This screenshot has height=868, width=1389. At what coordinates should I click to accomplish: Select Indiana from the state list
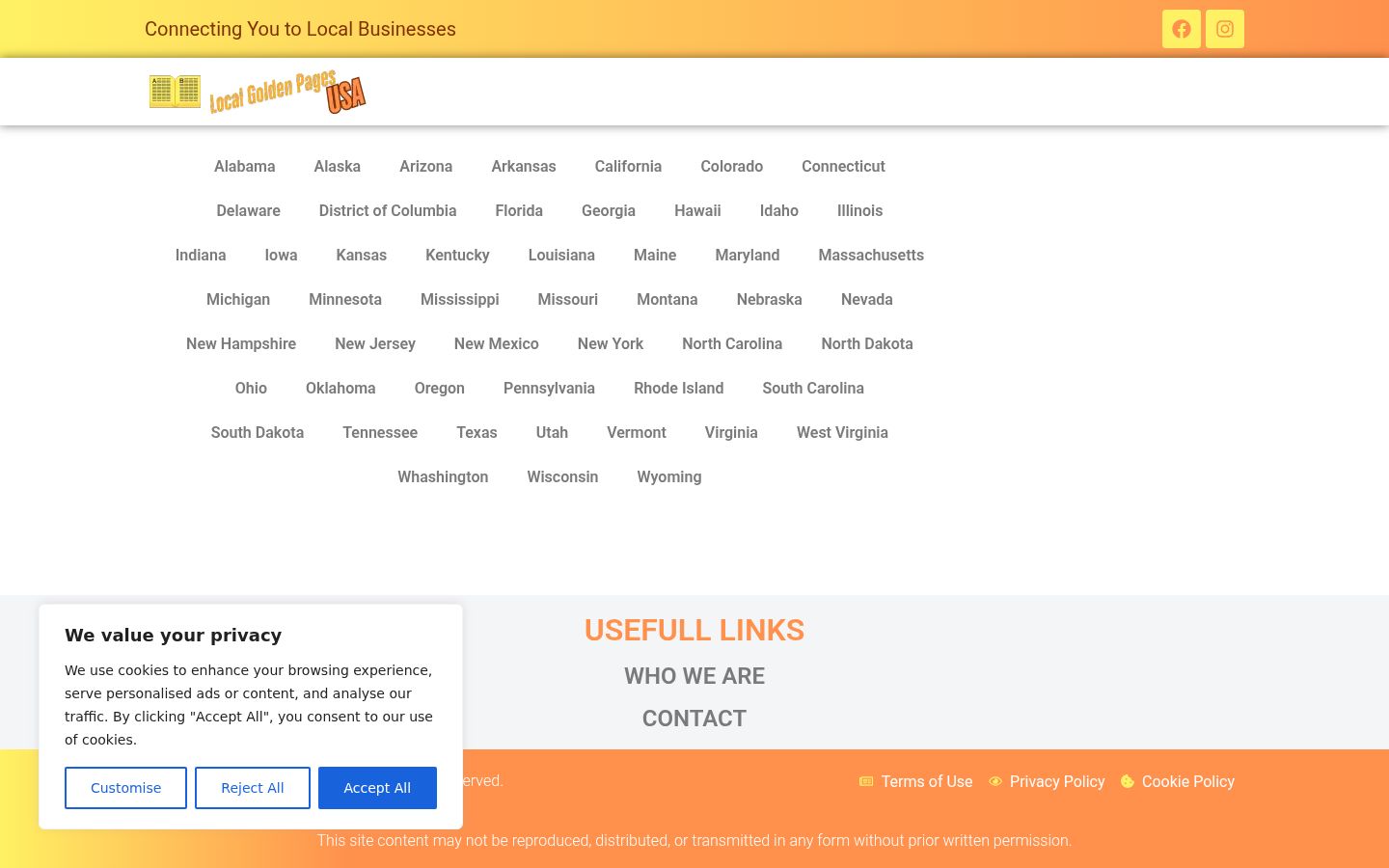pyautogui.click(x=201, y=255)
